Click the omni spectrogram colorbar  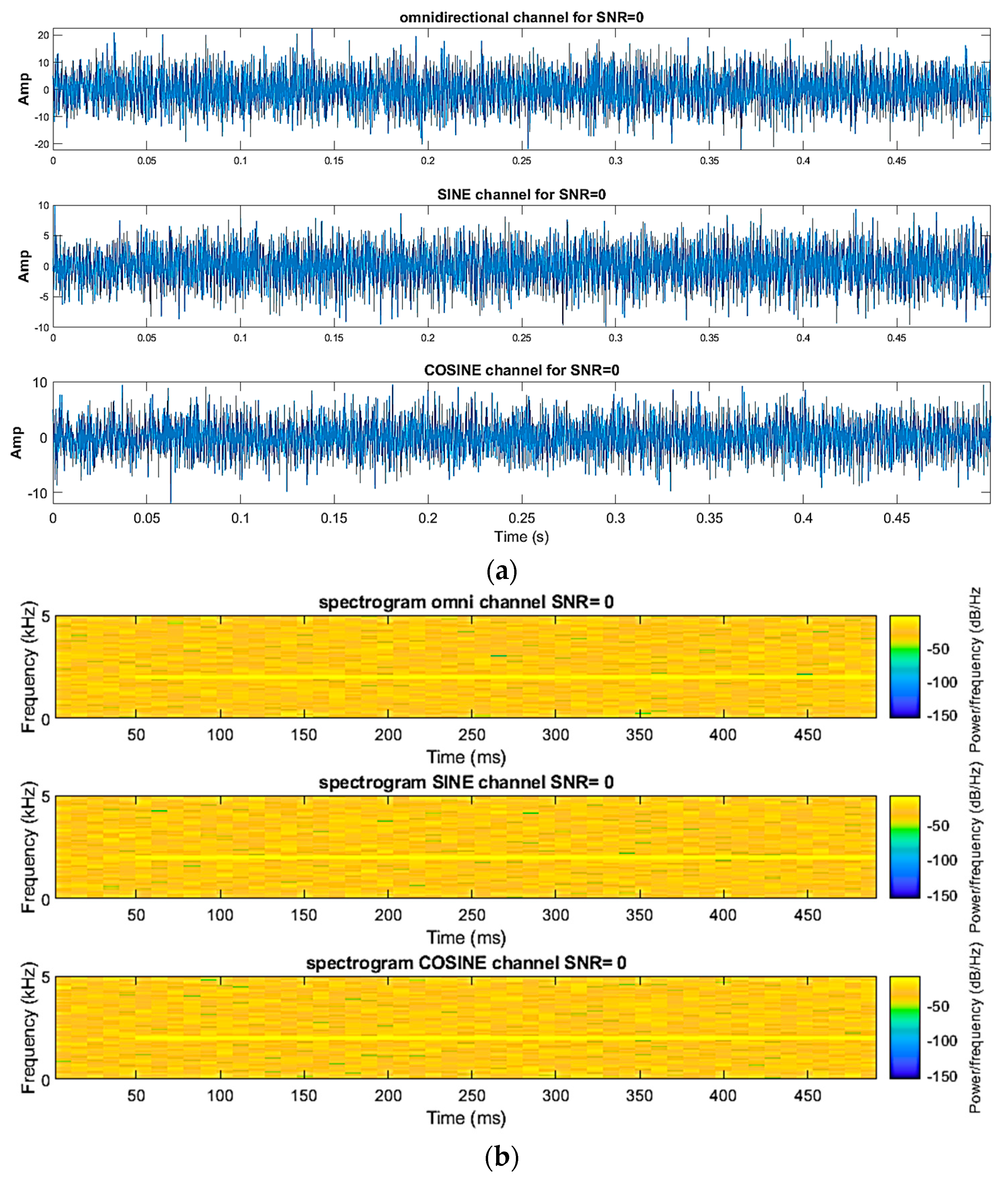point(904,666)
